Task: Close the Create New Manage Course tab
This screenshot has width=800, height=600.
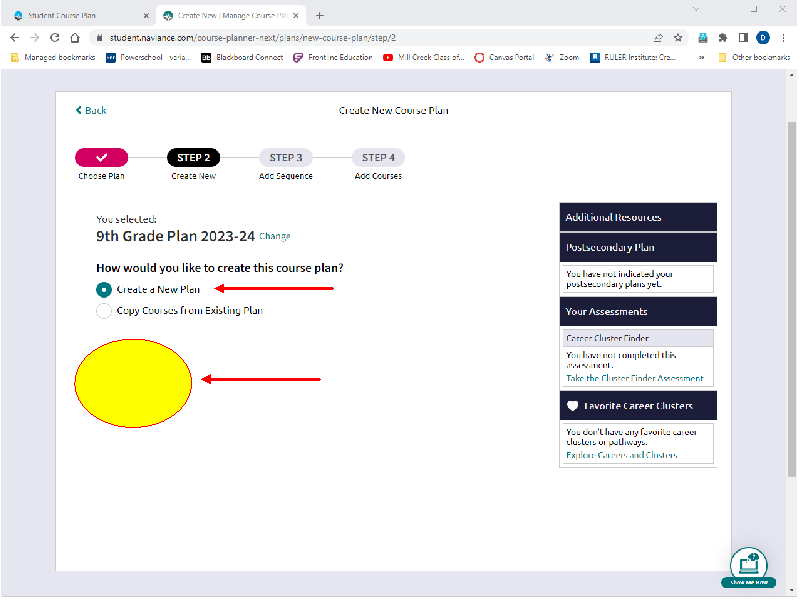Action: pos(295,16)
